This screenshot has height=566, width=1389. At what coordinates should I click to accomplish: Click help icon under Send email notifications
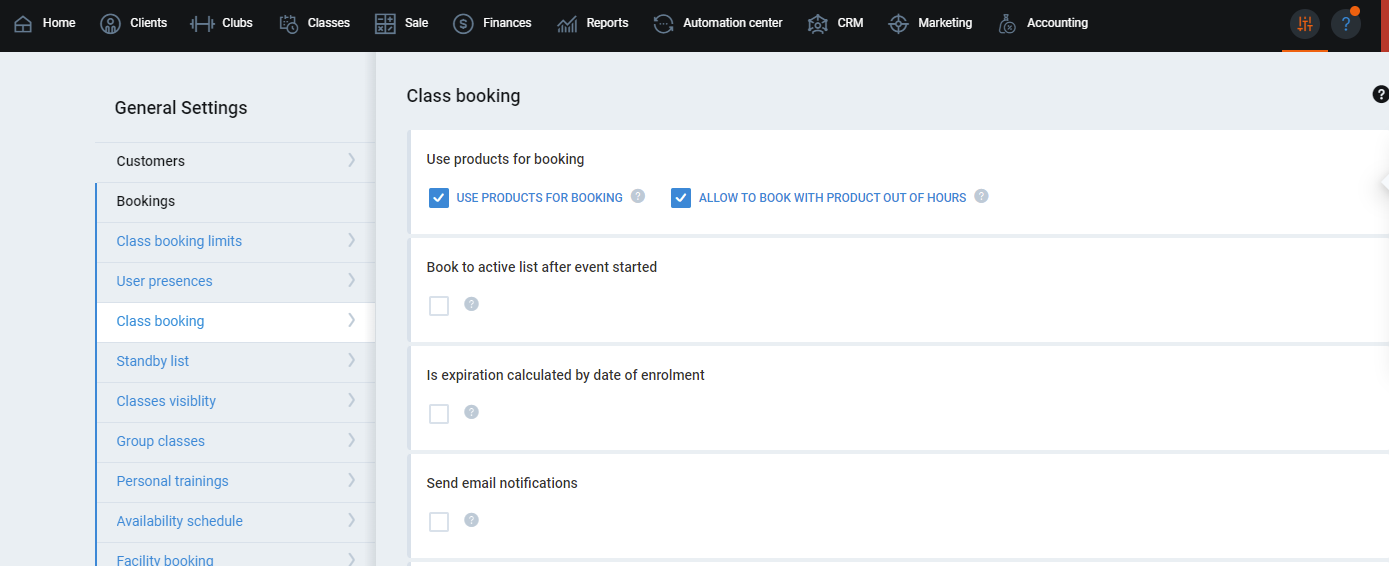coord(471,520)
